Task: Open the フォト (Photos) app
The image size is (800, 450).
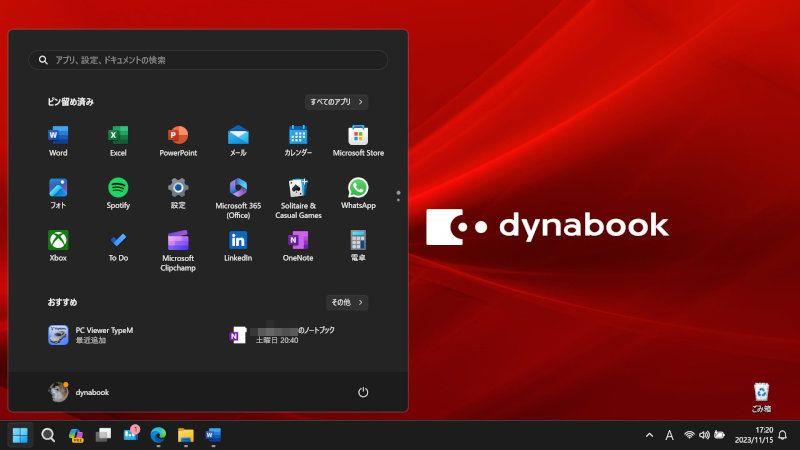Action: [58, 193]
